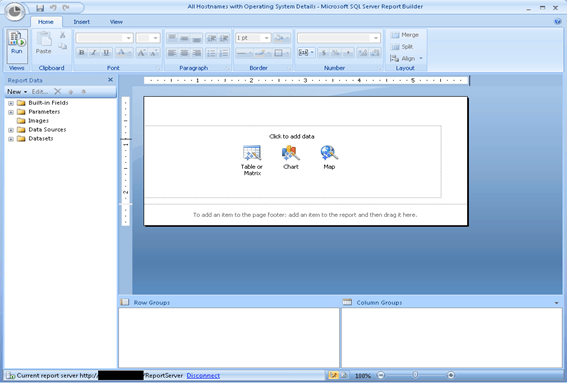The width and height of the screenshot is (567, 384).
Task: Click the Disconnect link
Action: [203, 375]
